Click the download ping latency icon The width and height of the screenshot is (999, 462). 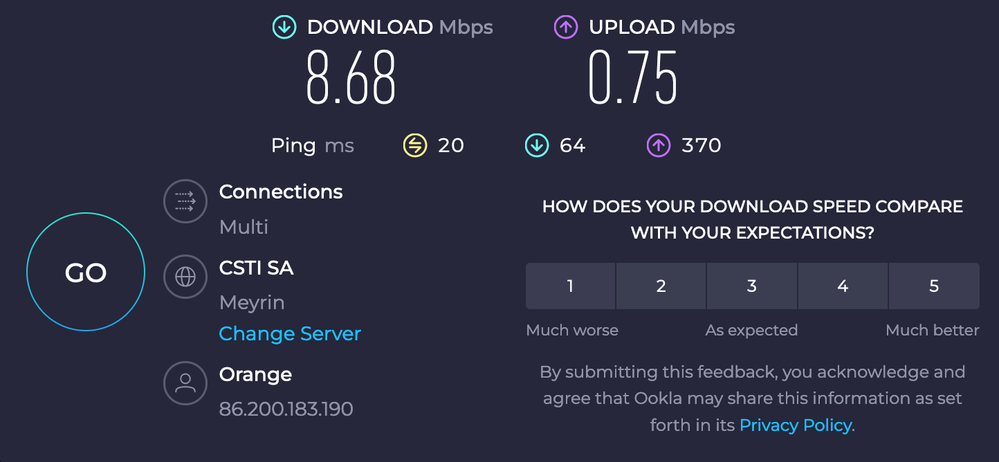(536, 146)
